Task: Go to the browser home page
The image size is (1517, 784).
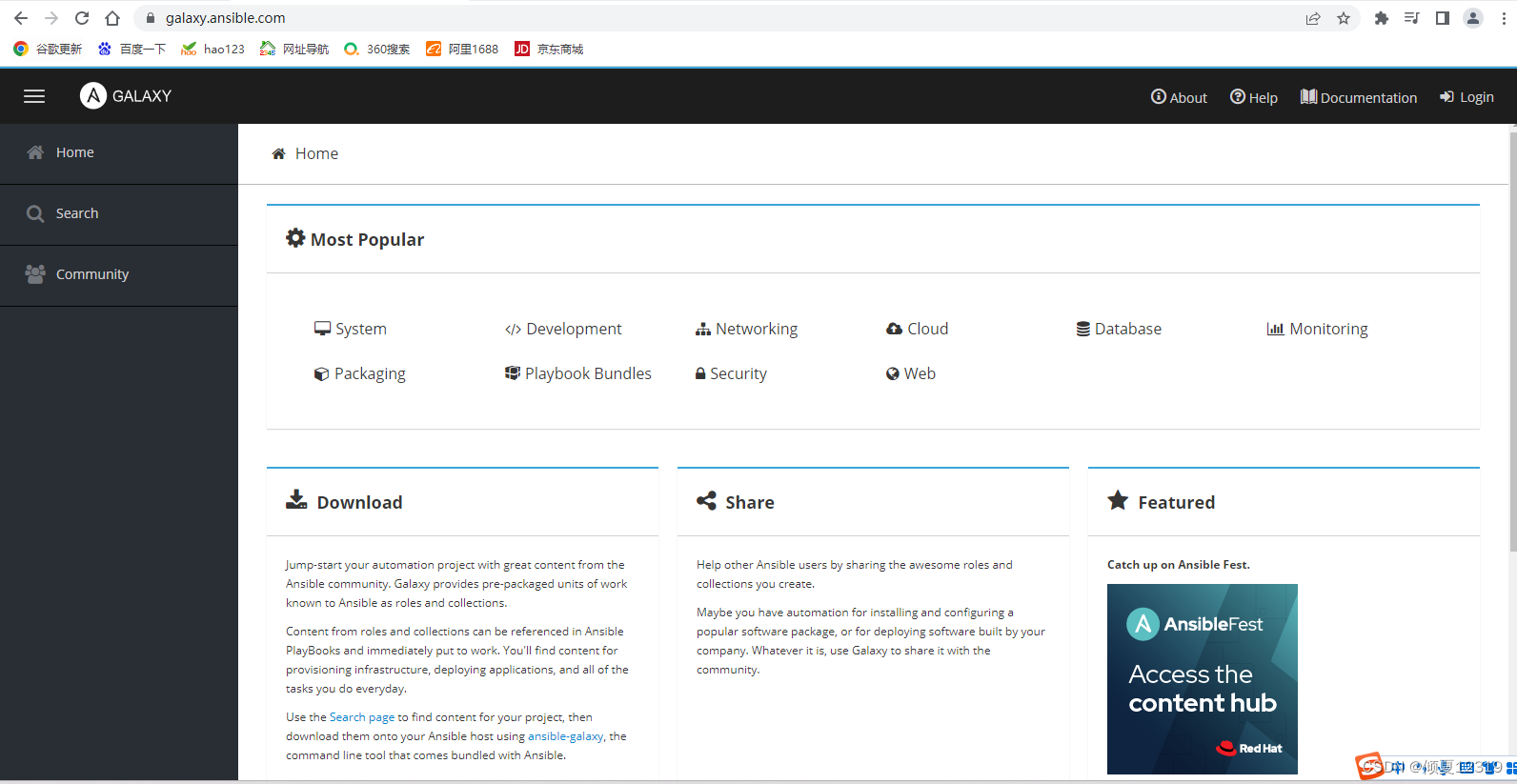Action: point(112,18)
